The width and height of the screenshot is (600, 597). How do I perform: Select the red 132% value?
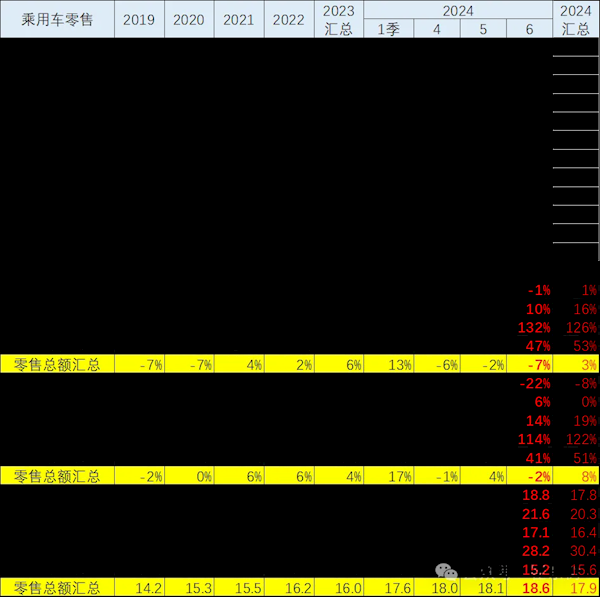pyautogui.click(x=534, y=328)
